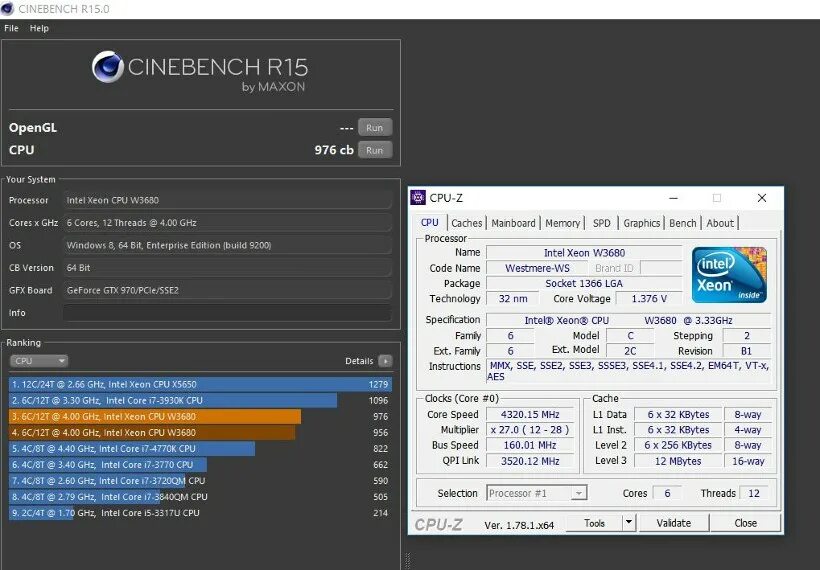Click the Technology value 32 nm
820x570 pixels.
pos(512,299)
